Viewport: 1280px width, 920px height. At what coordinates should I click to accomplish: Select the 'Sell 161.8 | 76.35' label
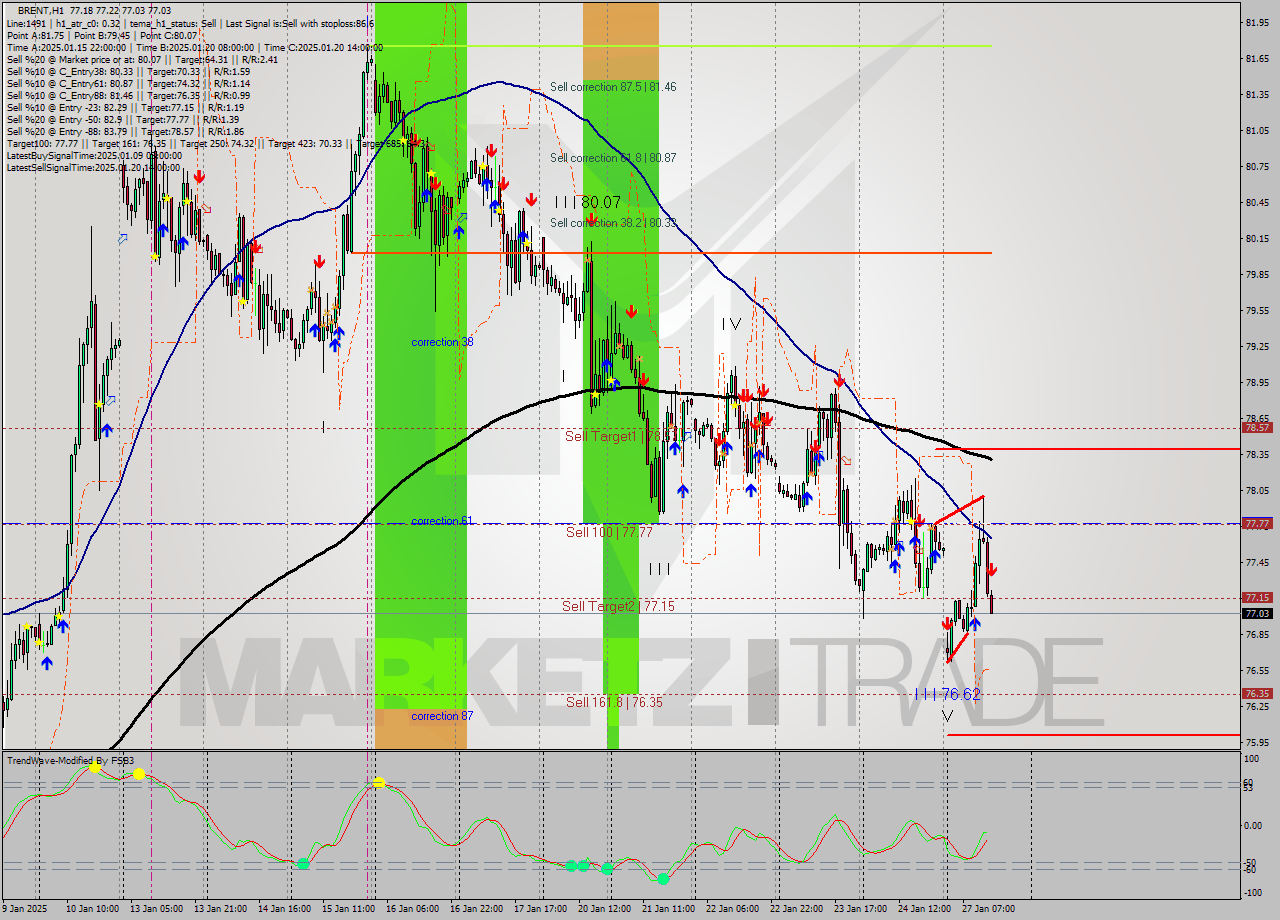[614, 702]
